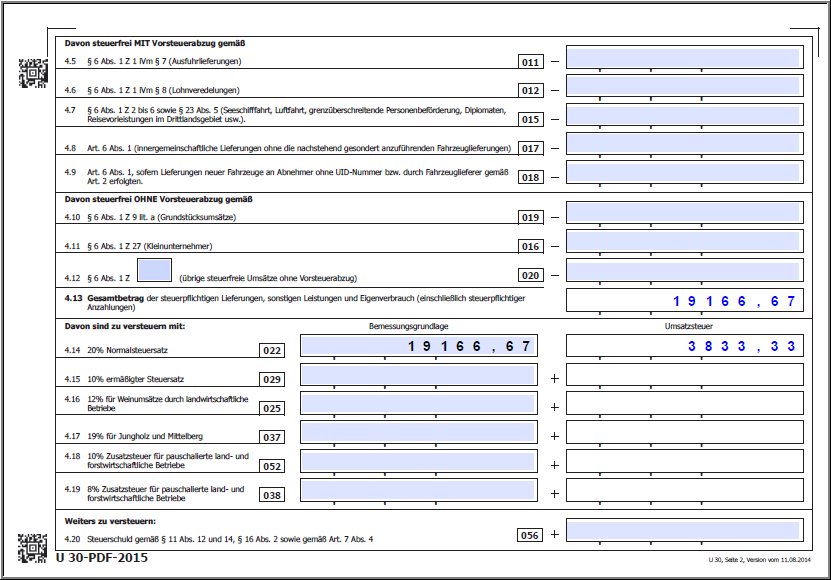Click code box 018
Viewport: 831px width, 580px height.
click(531, 178)
